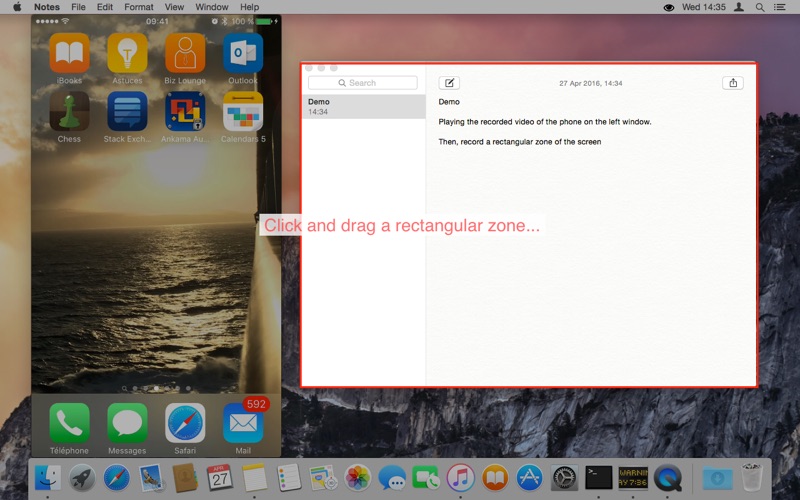Open Spotlight search in the menu bar
This screenshot has width=800, height=500.
coord(760,7)
